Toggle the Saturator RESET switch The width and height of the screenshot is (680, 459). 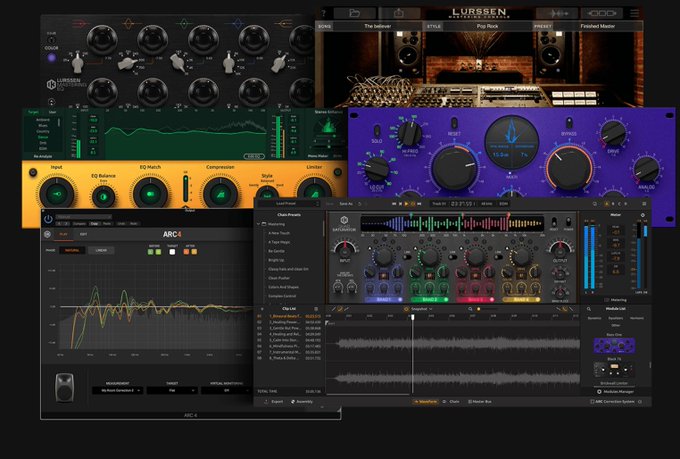pyautogui.click(x=554, y=222)
